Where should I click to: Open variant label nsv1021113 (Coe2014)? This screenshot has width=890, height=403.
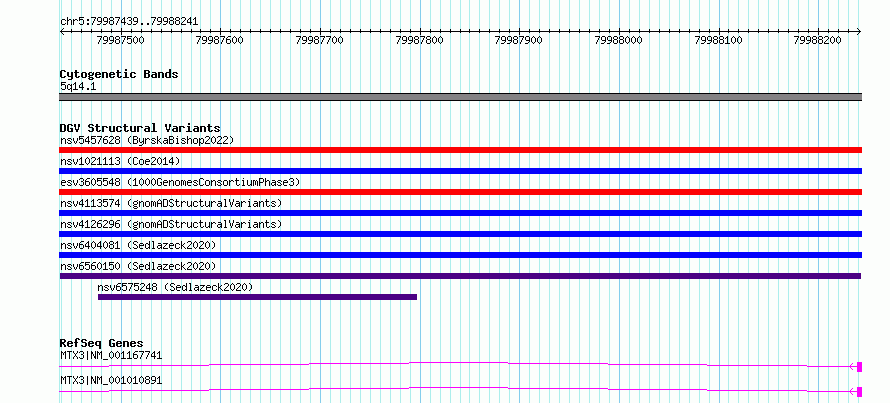(120, 161)
